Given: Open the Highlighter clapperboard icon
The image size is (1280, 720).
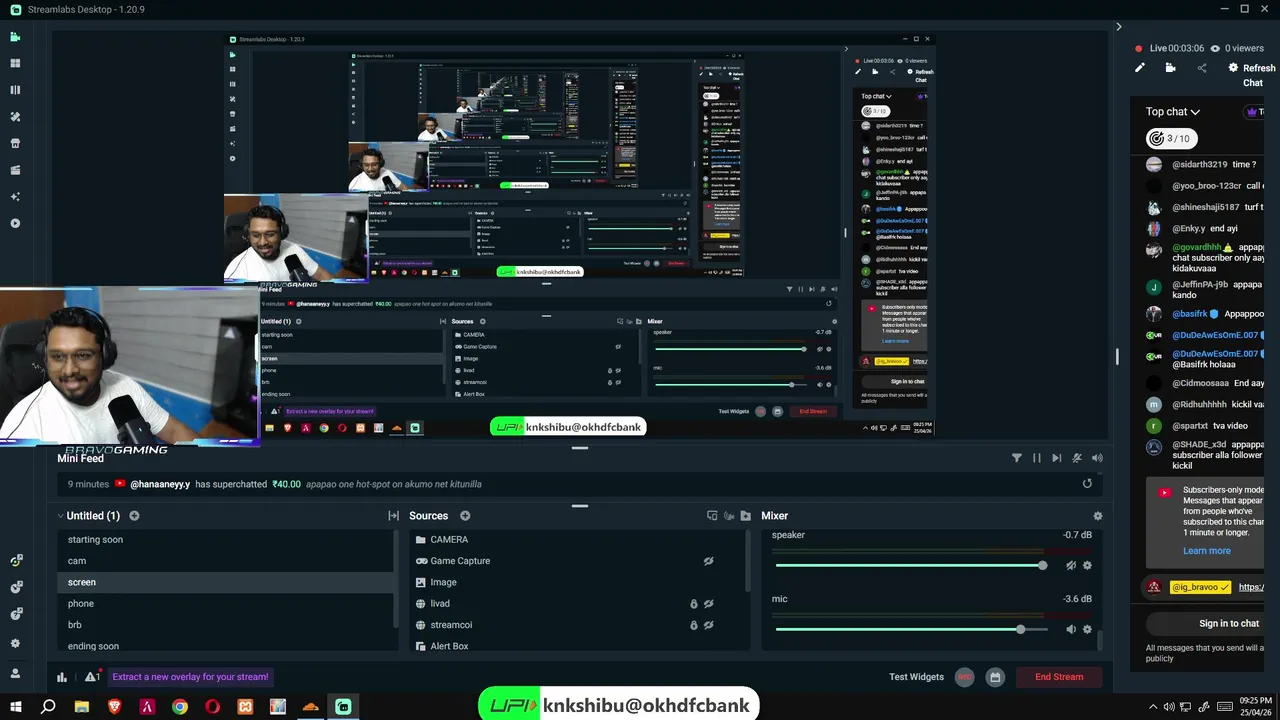Looking at the screenshot, I should coord(15,170).
